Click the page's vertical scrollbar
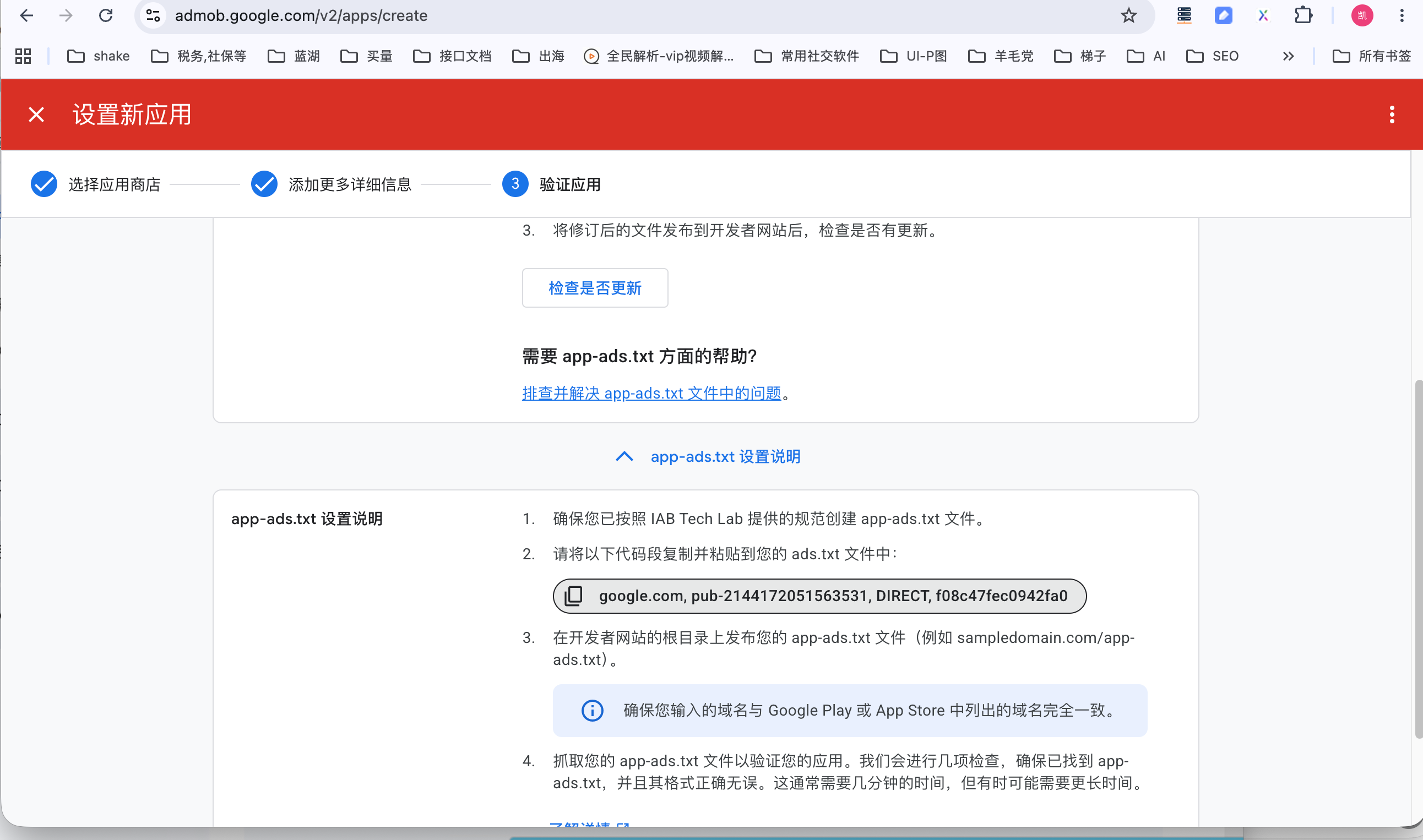 click(1418, 559)
